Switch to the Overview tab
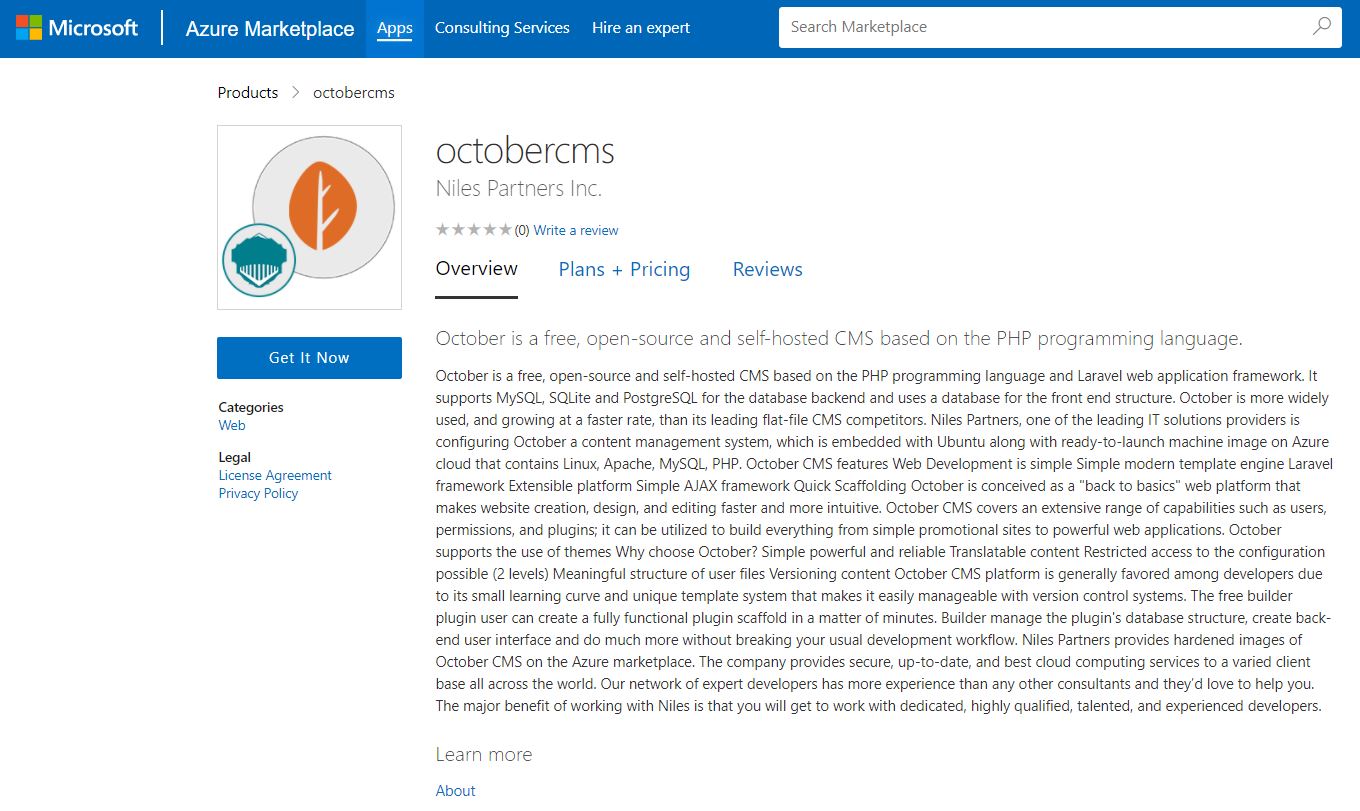 coord(477,269)
